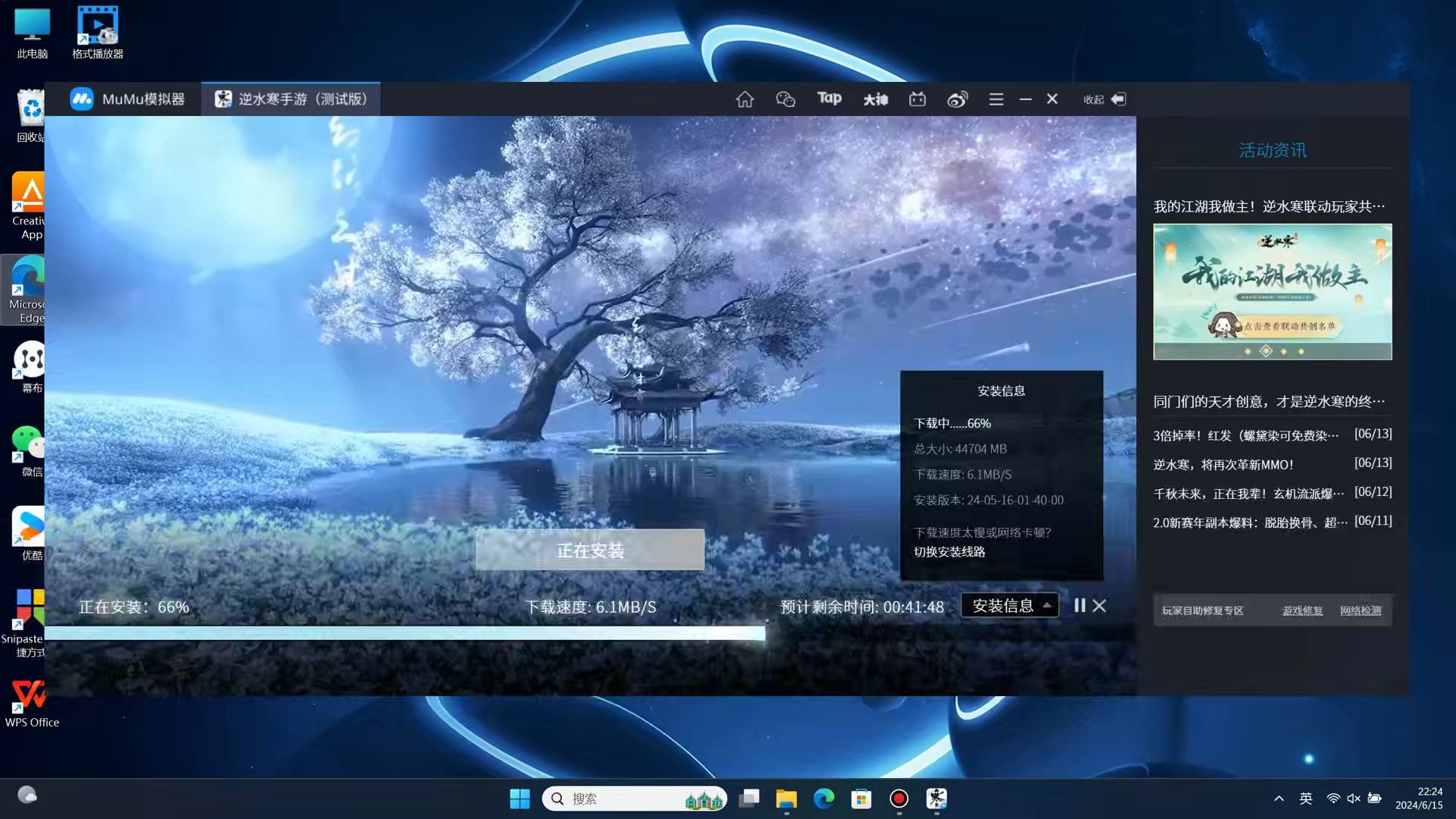Click the 游戏修复 link
Screen dimensions: 1456x819
click(1302, 610)
